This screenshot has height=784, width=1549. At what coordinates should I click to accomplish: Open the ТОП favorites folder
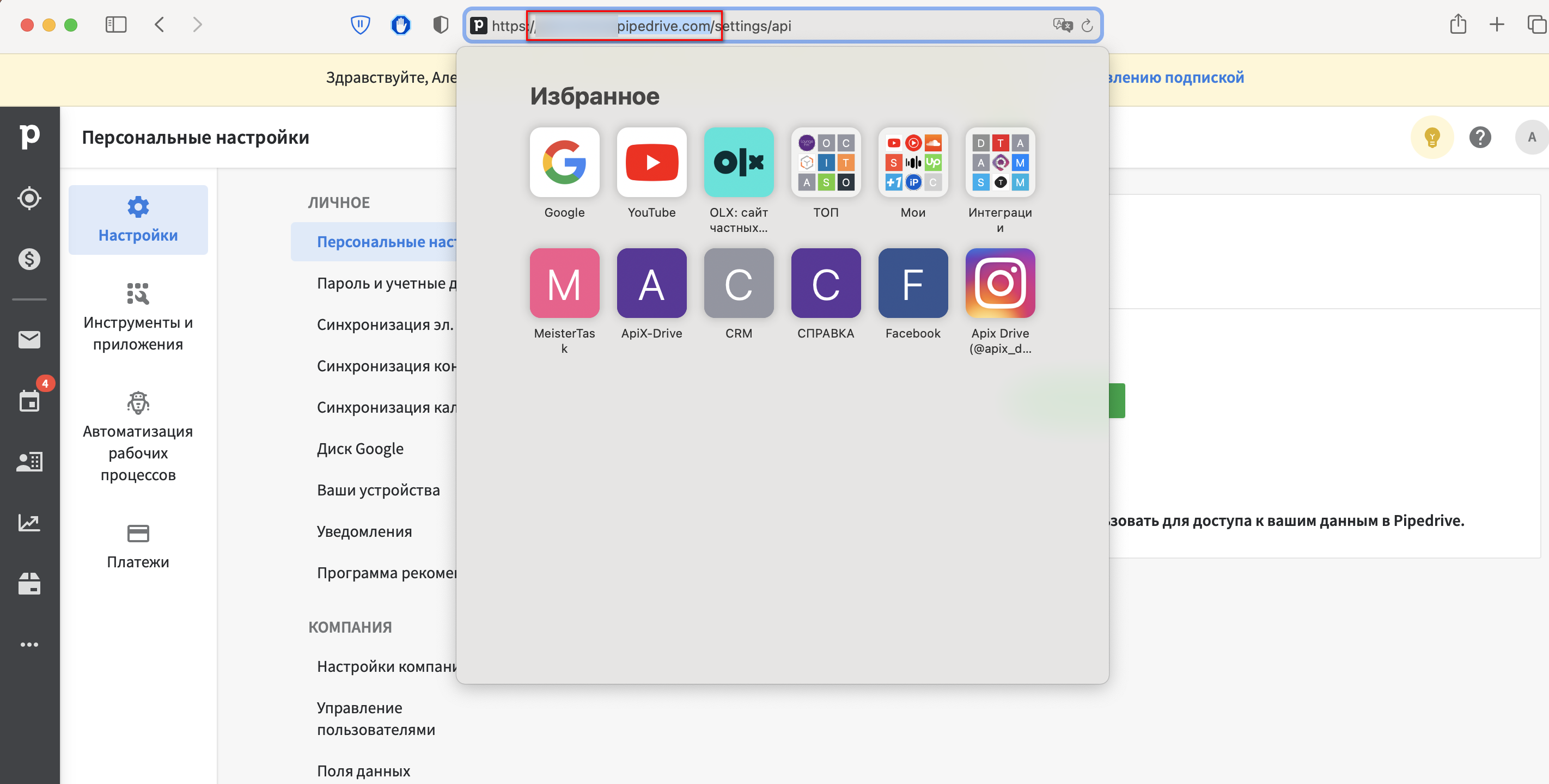click(826, 162)
